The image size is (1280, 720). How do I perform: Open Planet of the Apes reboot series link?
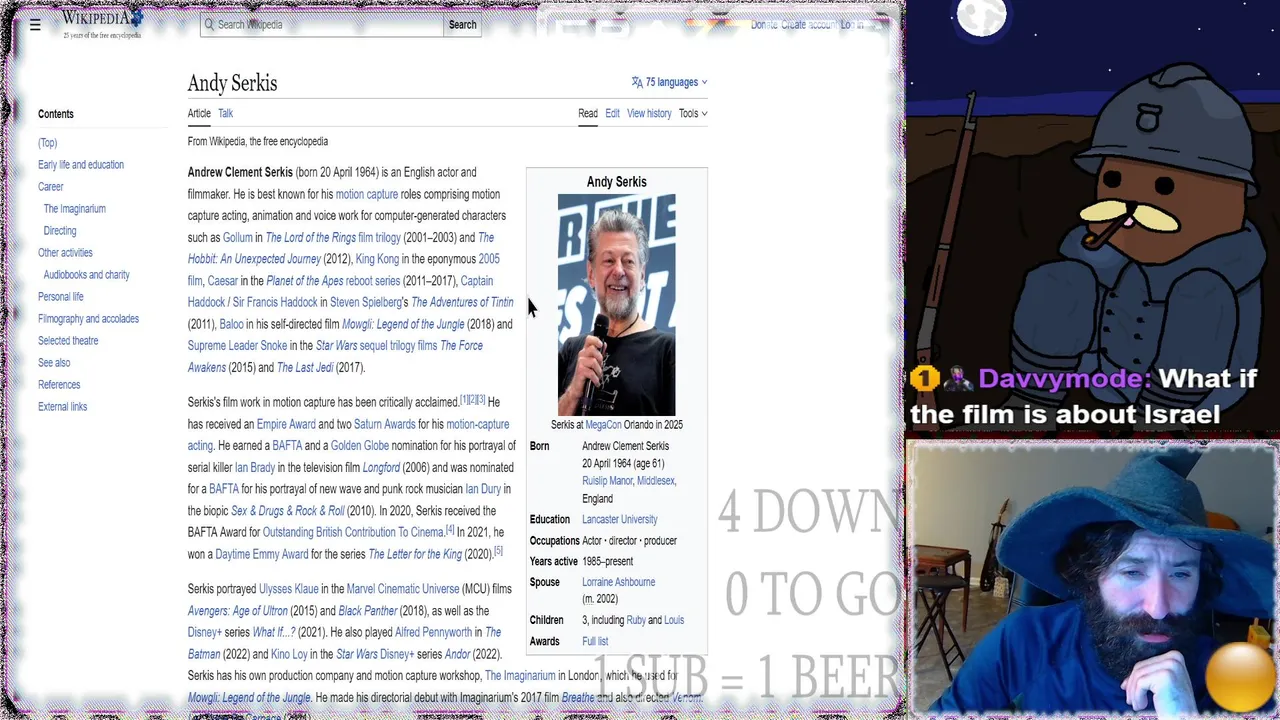pos(333,281)
